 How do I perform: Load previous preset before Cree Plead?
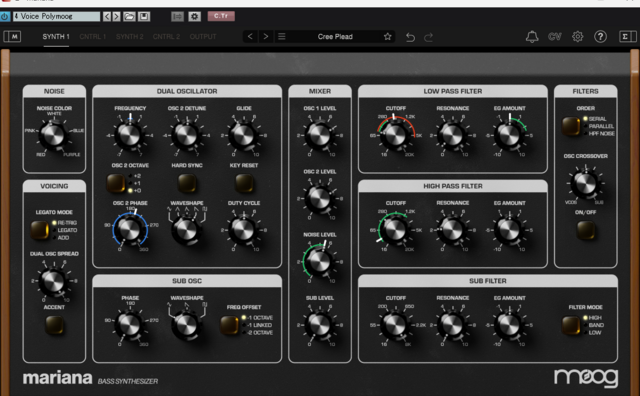coord(250,37)
